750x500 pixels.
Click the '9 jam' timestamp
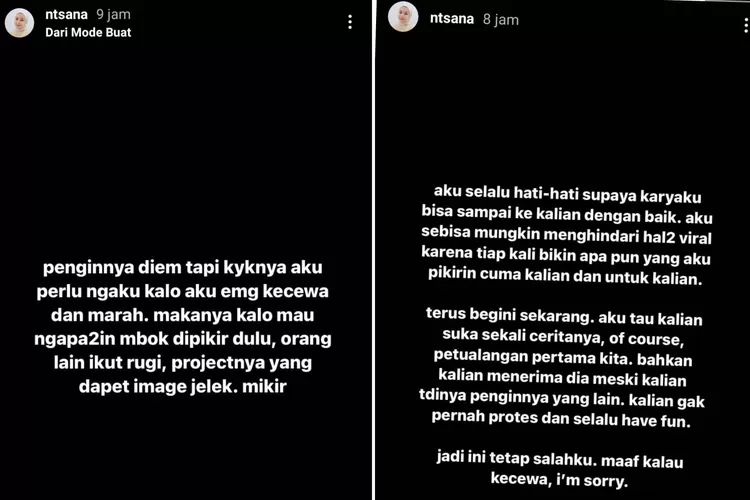pyautogui.click(x=113, y=14)
